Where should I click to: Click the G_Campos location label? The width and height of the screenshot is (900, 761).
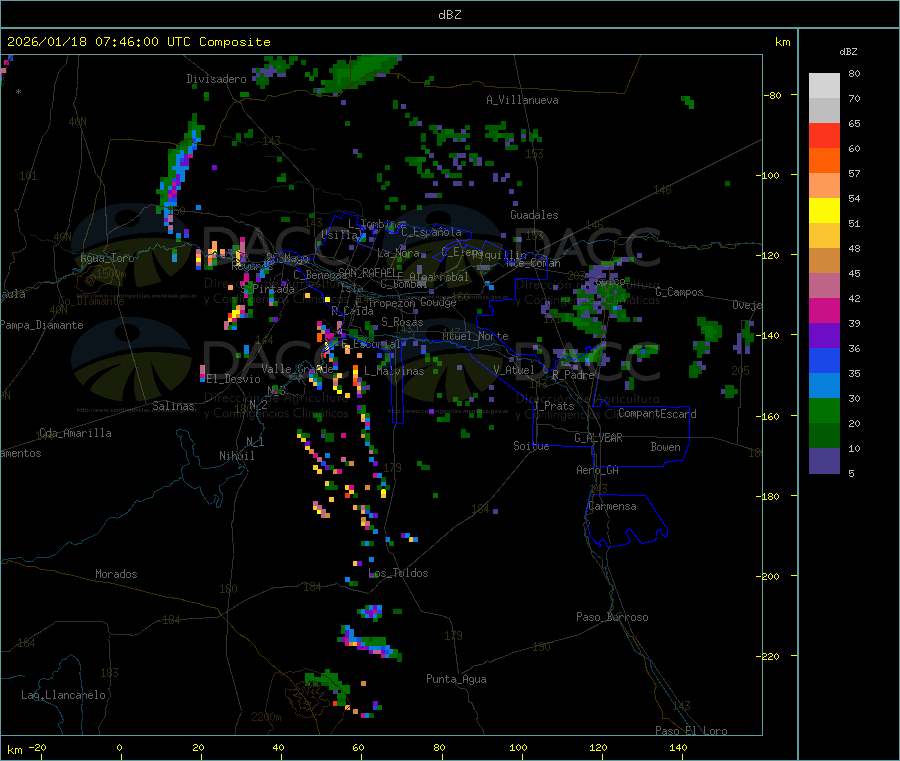coord(680,292)
